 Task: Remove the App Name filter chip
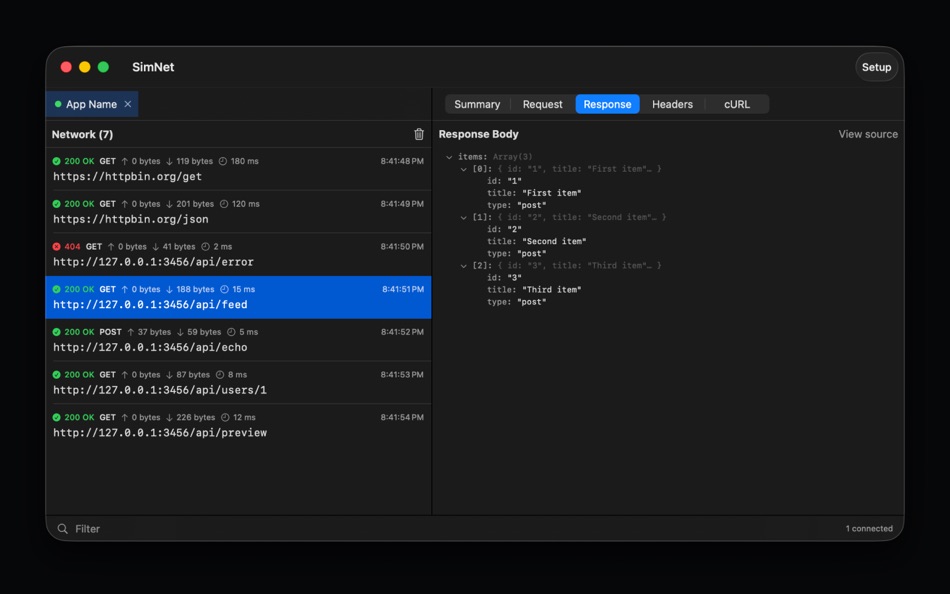127,103
